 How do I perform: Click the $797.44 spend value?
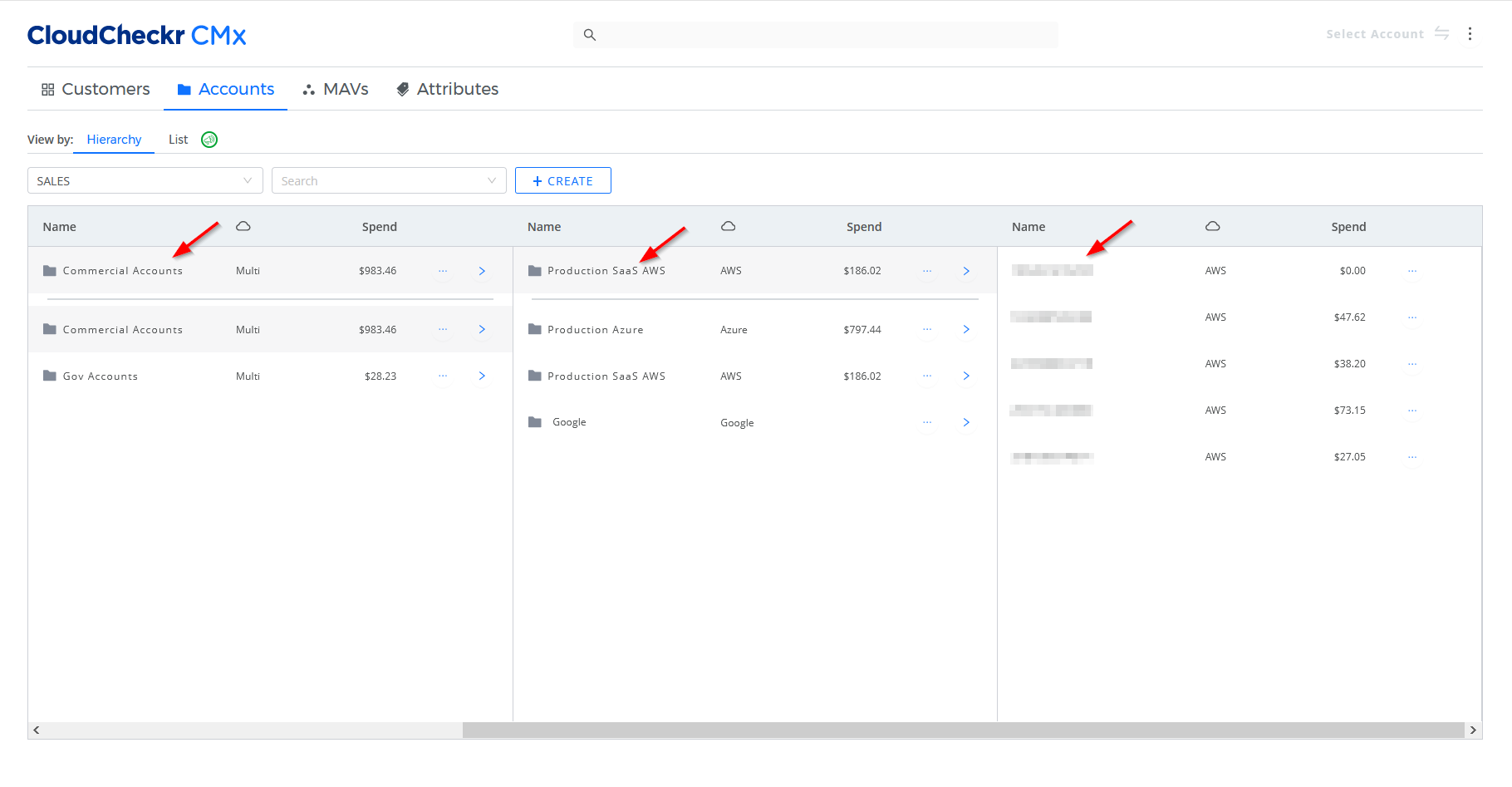point(862,330)
